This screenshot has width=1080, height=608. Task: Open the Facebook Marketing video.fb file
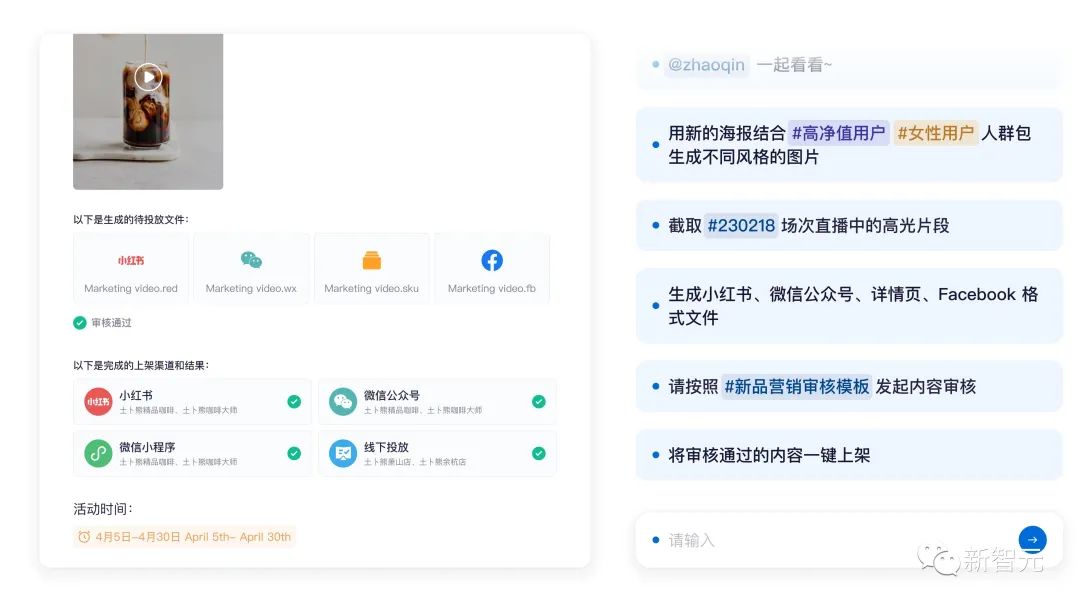point(492,269)
